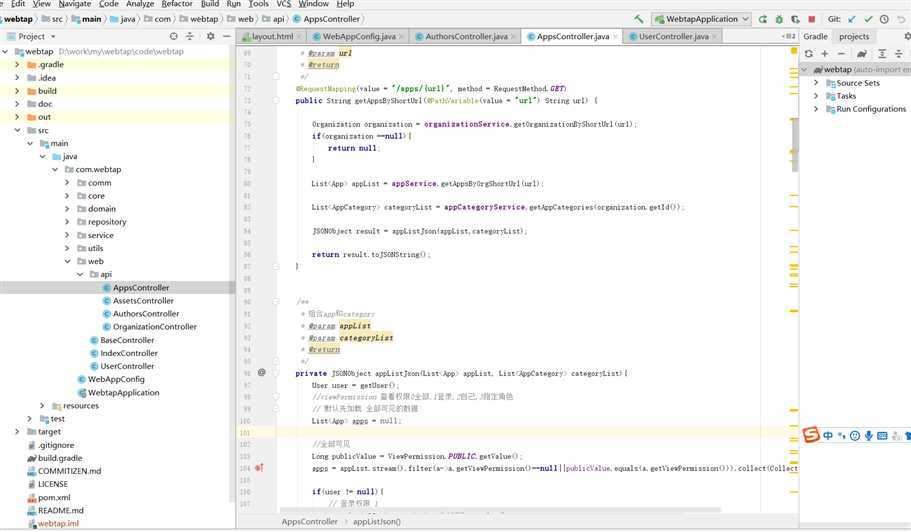The height and width of the screenshot is (532, 911).
Task: Open the VCS menu
Action: click(284, 4)
